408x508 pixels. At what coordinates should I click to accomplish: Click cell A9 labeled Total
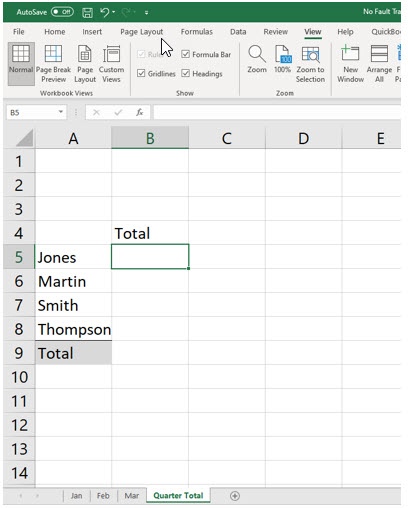(73, 353)
